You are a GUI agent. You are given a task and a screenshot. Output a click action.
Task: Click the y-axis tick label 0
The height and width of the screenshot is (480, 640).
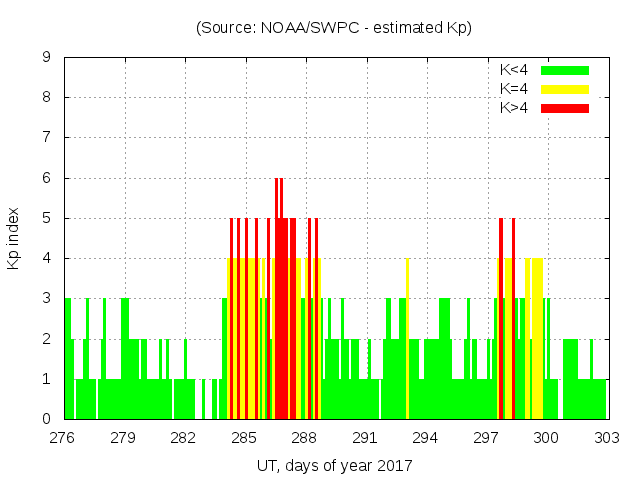pos(47,419)
